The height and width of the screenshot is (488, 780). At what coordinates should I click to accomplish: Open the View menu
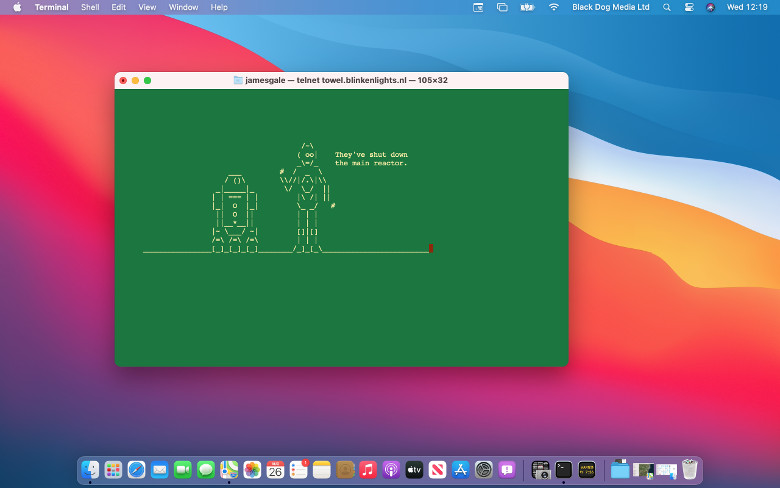click(x=147, y=7)
